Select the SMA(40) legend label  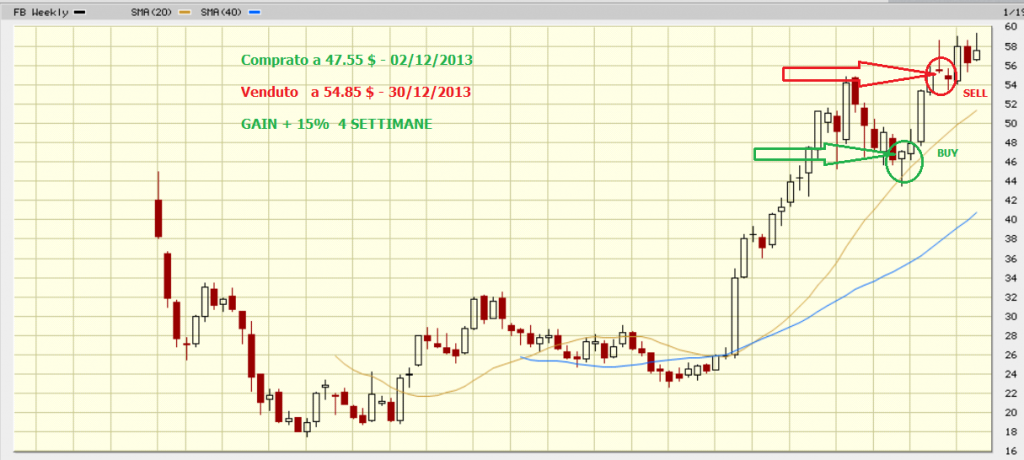point(223,12)
